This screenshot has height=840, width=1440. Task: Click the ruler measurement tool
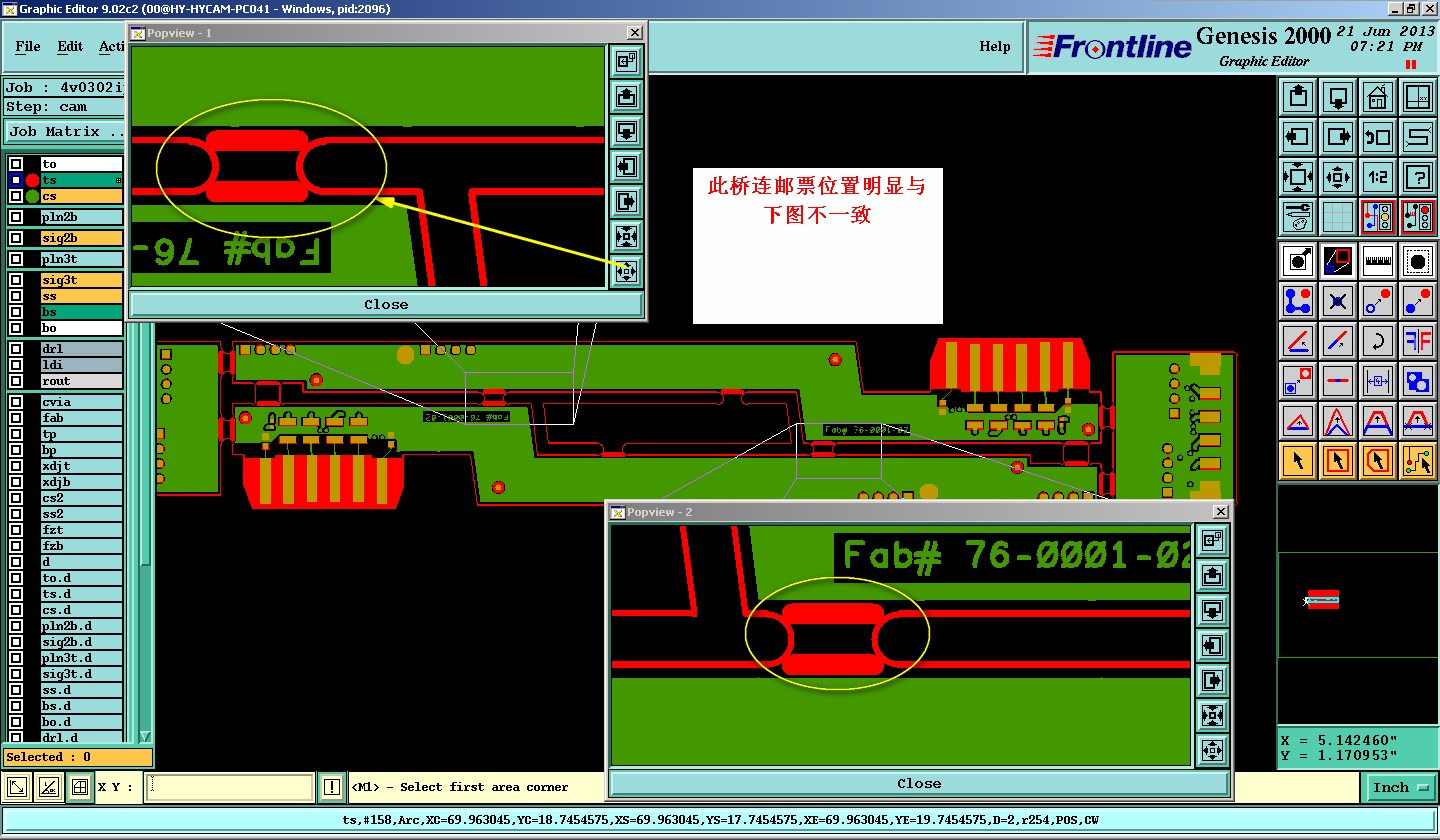click(x=1378, y=261)
